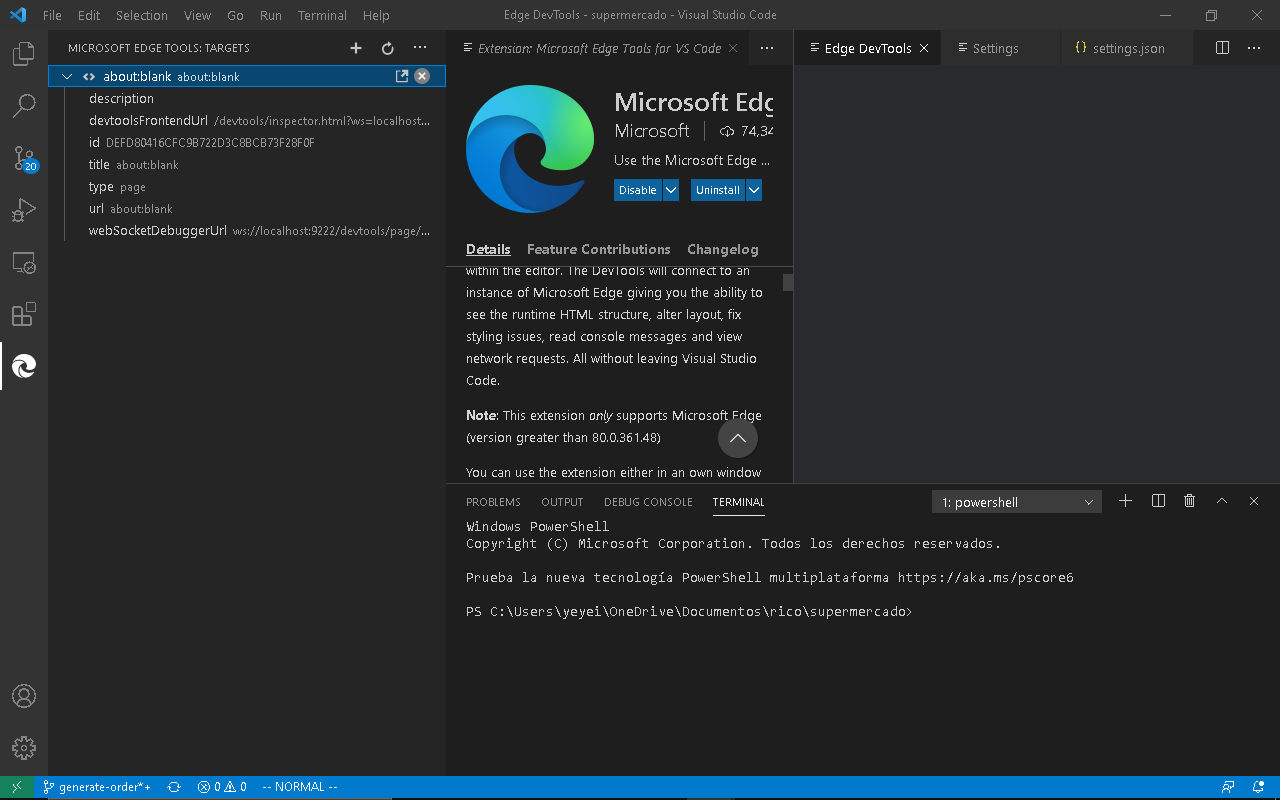Open notifications bell in status bar

[1258, 787]
